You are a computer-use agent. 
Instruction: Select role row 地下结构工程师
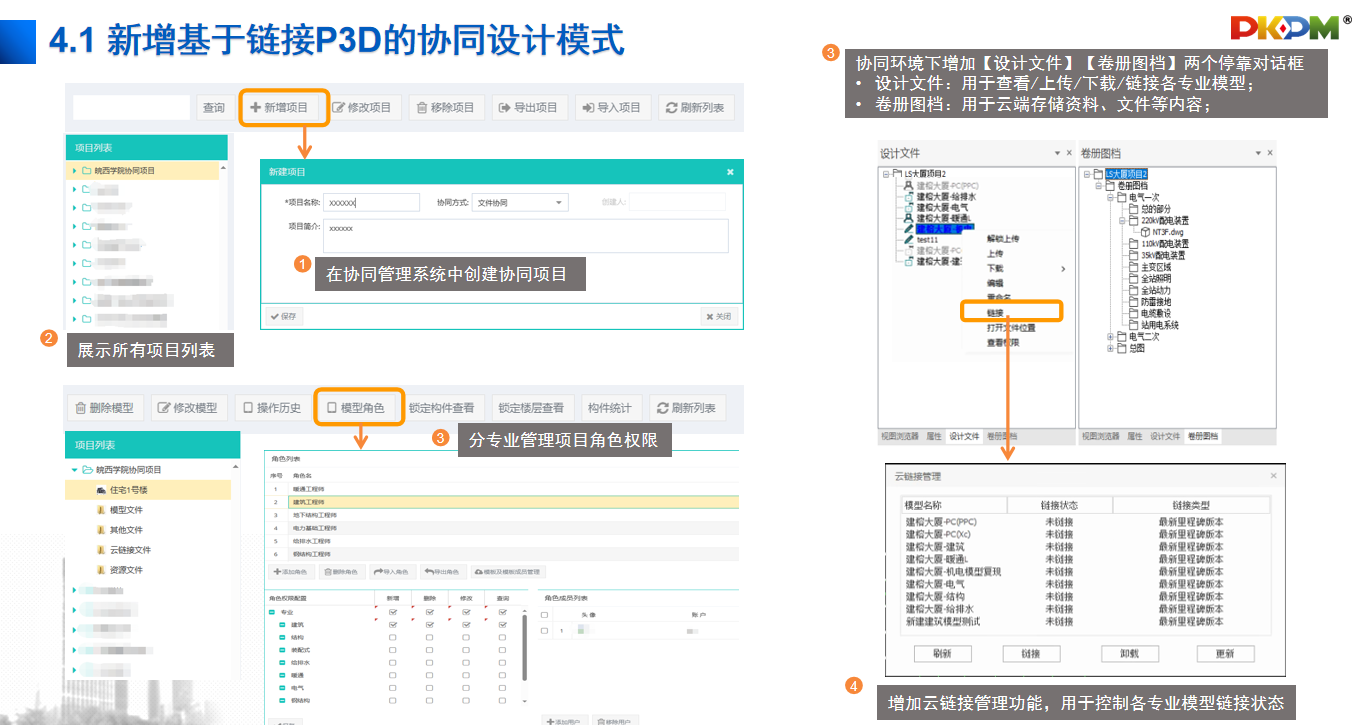click(x=503, y=514)
